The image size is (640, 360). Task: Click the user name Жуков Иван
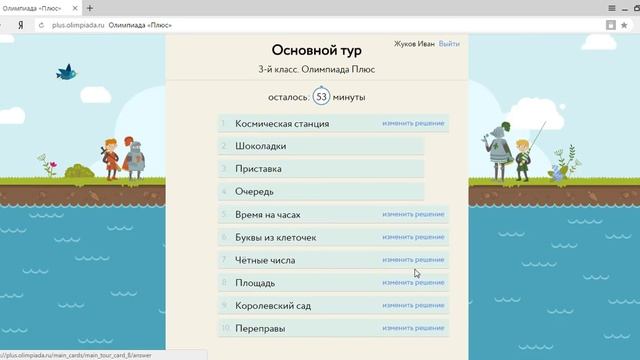414,44
